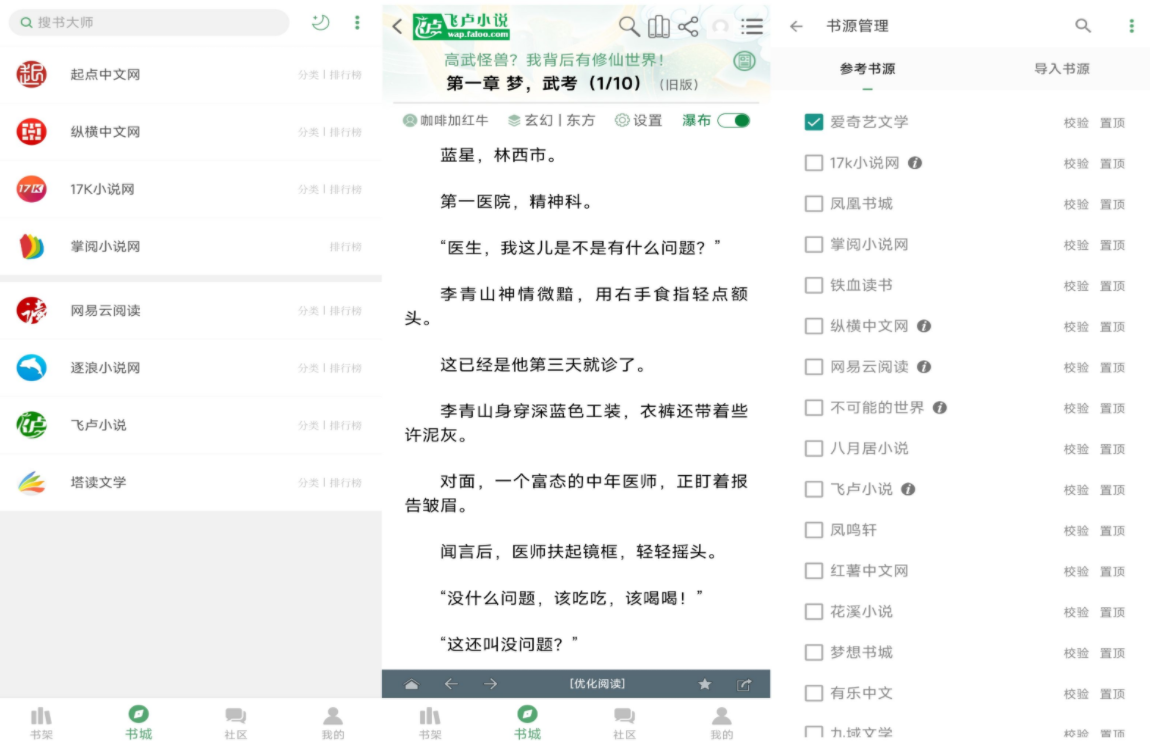Open 书架 tab in left bottom navigation
Image resolution: width=1150 pixels, height=741 pixels.
coord(42,722)
